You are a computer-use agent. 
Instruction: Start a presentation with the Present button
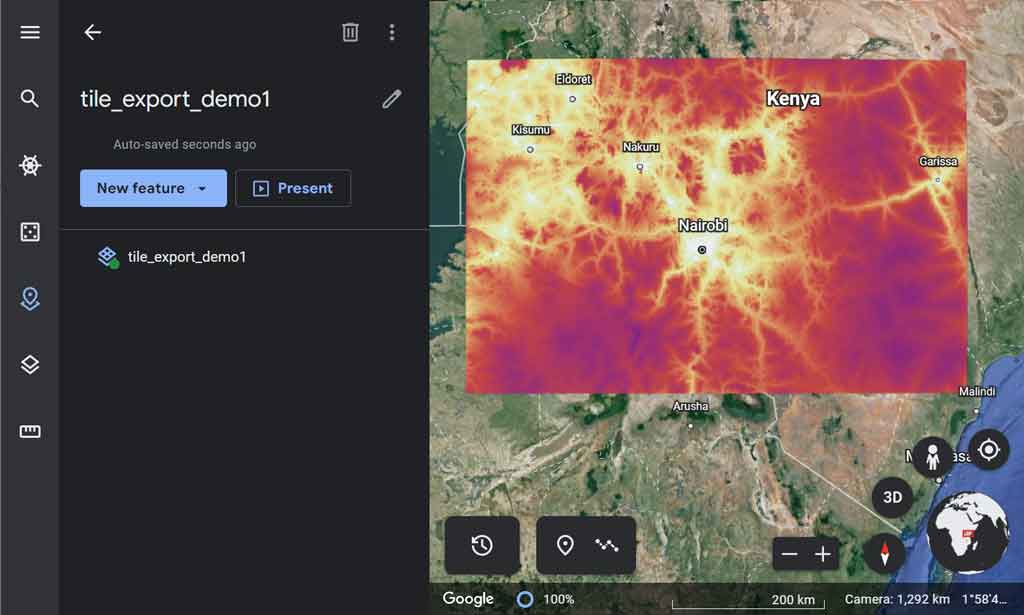pos(293,188)
